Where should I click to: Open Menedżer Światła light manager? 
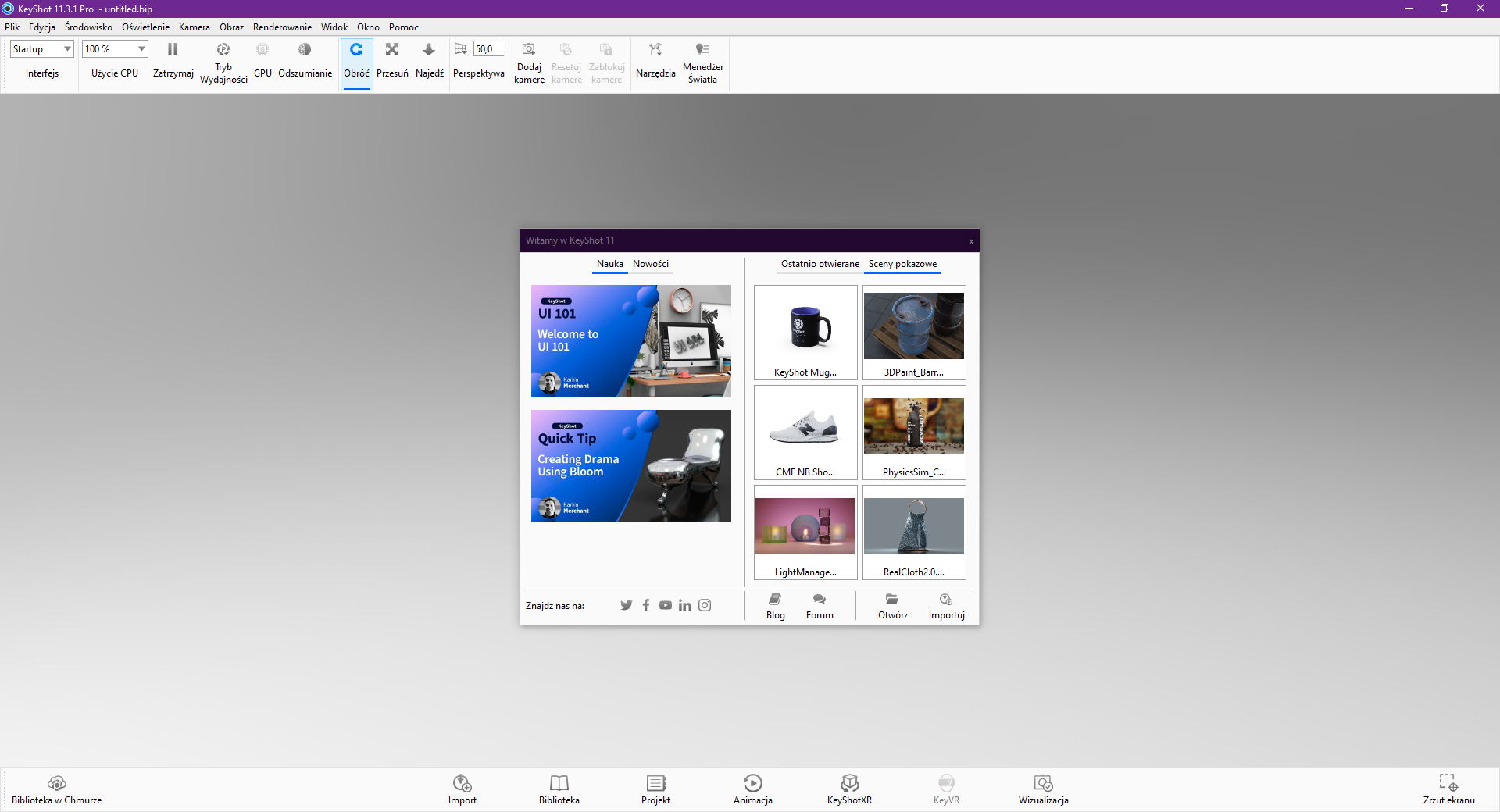tap(702, 61)
